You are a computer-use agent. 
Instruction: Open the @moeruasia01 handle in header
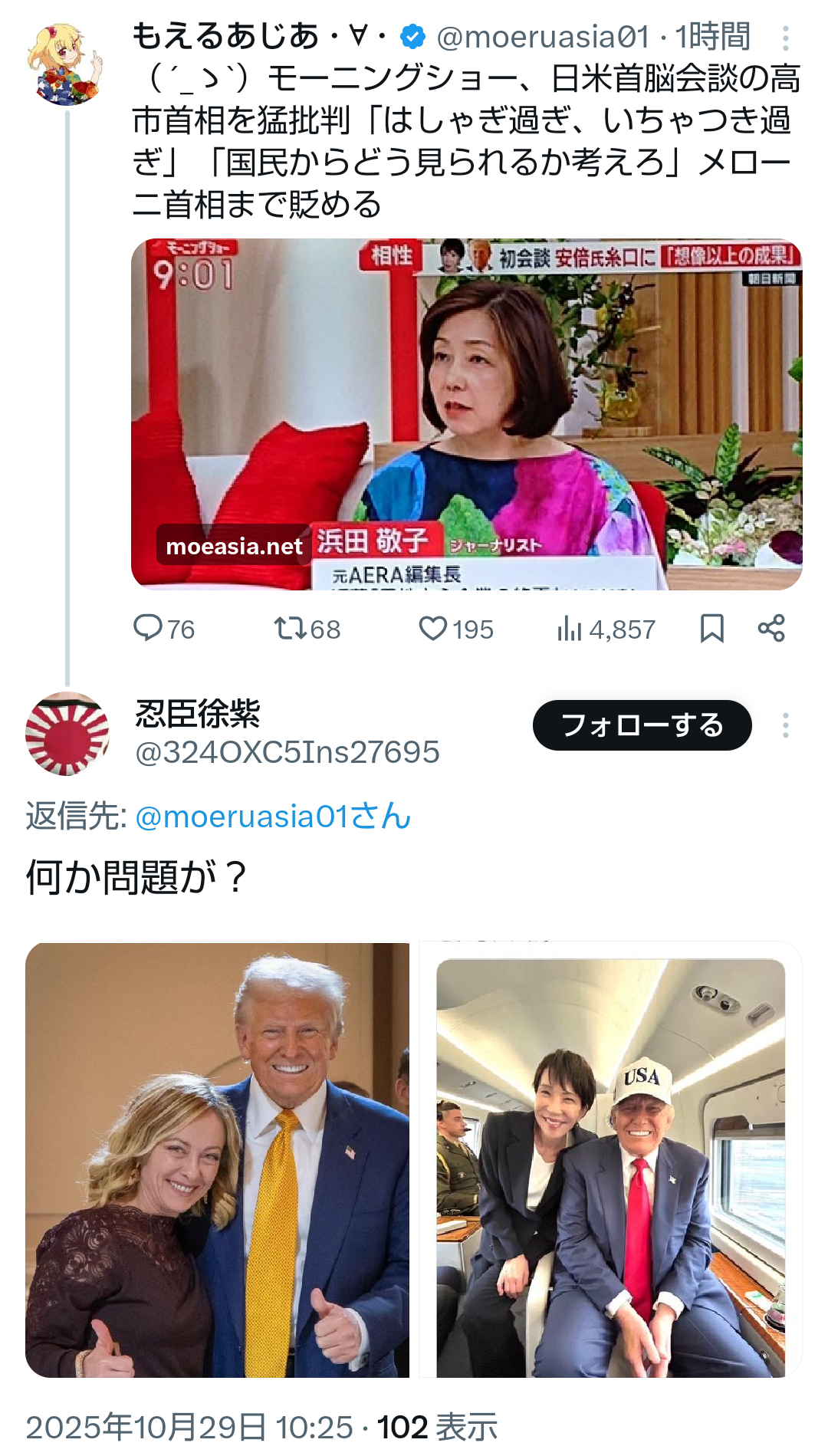pyautogui.click(x=543, y=36)
